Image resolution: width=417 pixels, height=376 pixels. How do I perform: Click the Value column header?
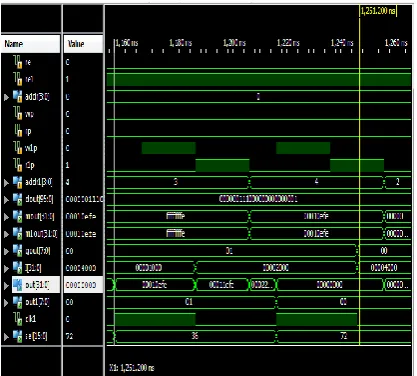pos(83,44)
